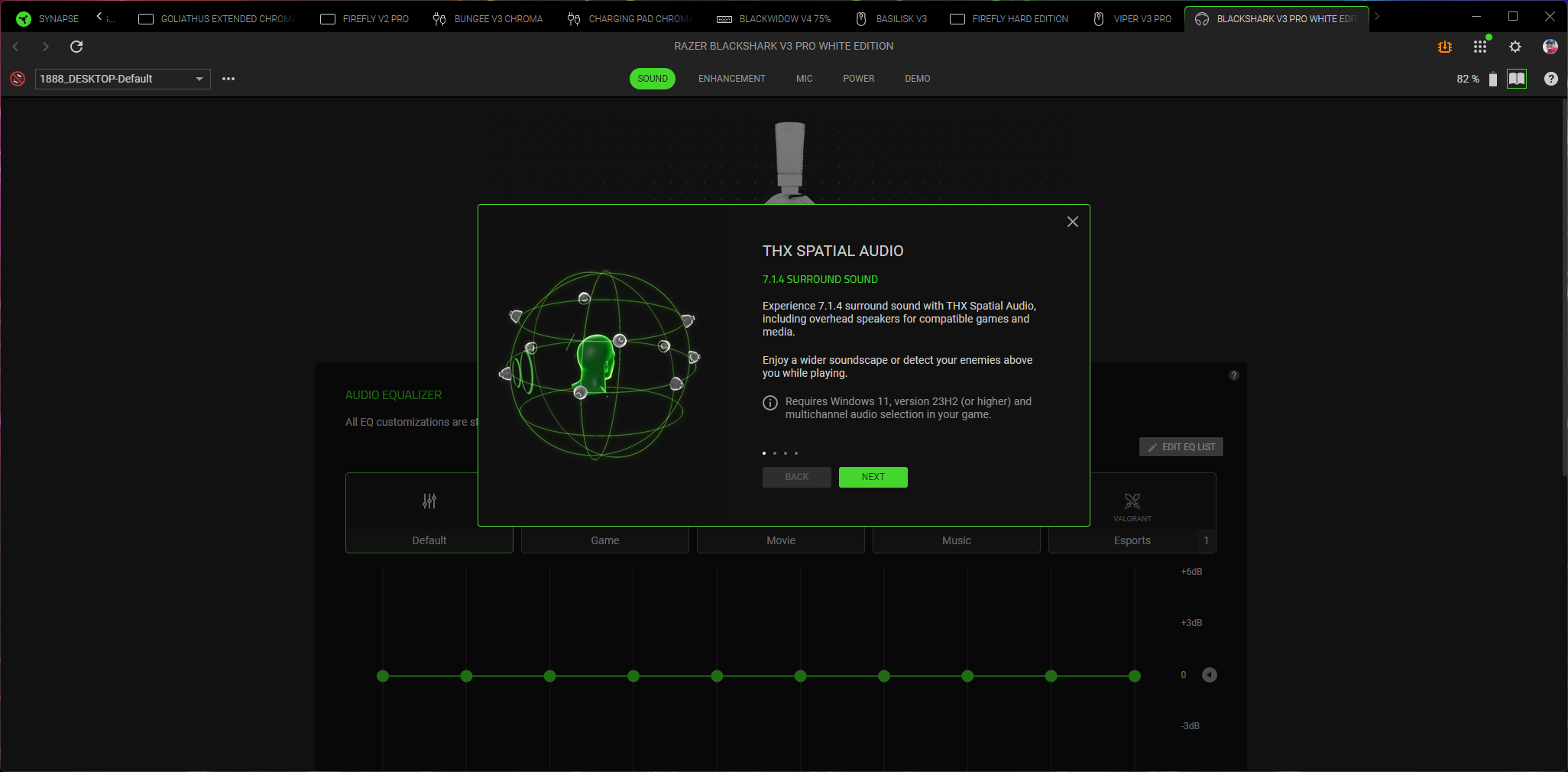Open the Demo tab
Viewport: 1568px width, 772px height.
(x=918, y=79)
